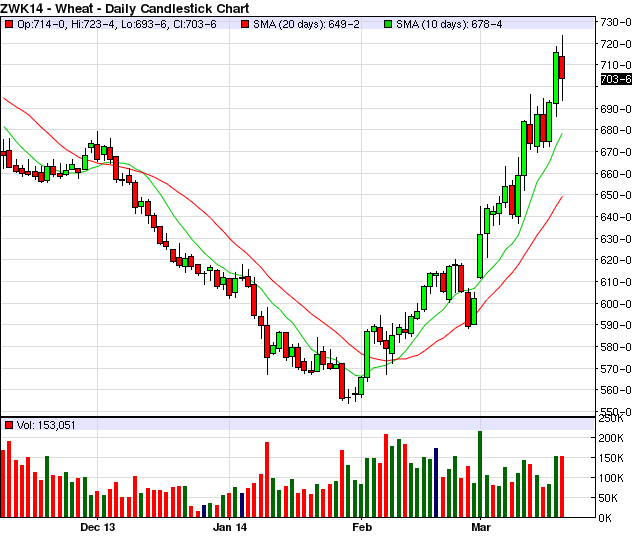Click the 200K volume axis label

click(x=611, y=438)
